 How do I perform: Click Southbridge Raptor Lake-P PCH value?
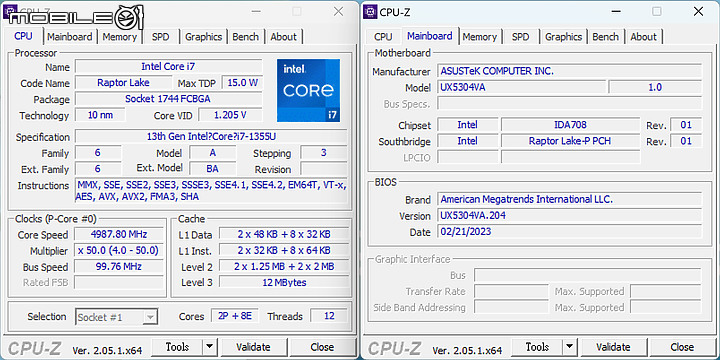(x=570, y=141)
